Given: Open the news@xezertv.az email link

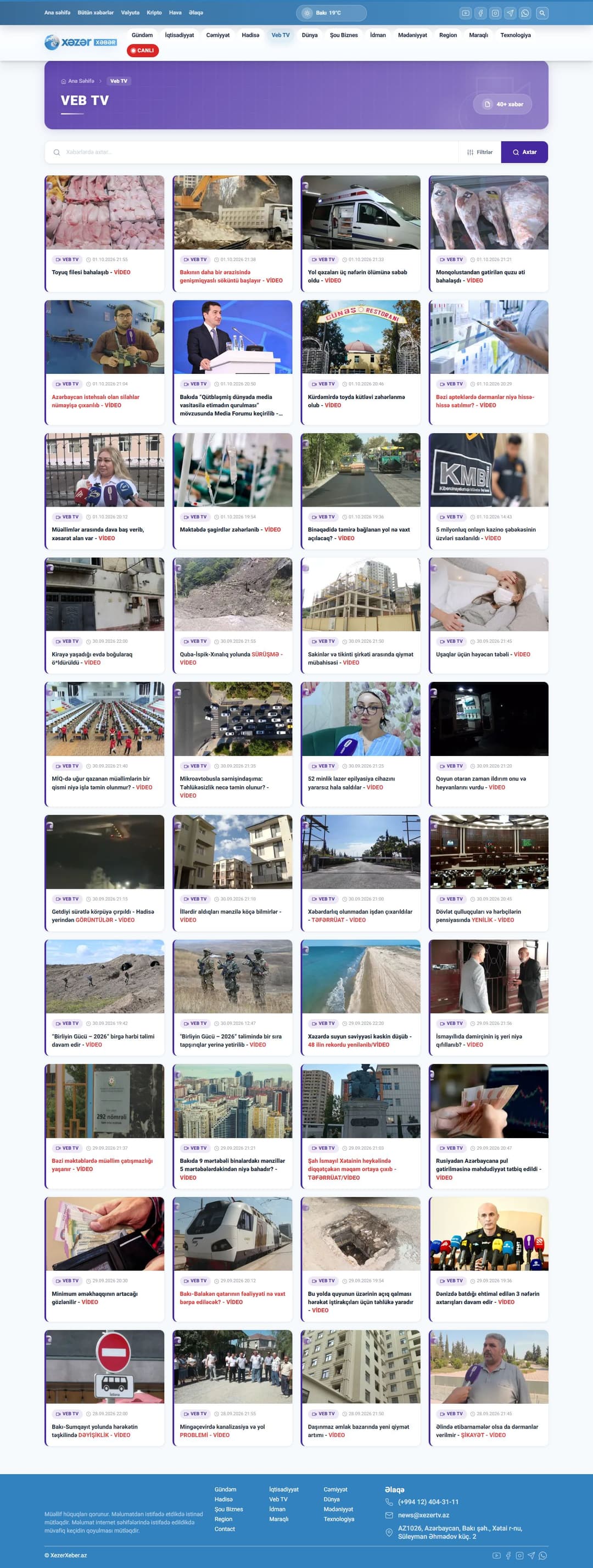Looking at the screenshot, I should pyautogui.click(x=424, y=1515).
